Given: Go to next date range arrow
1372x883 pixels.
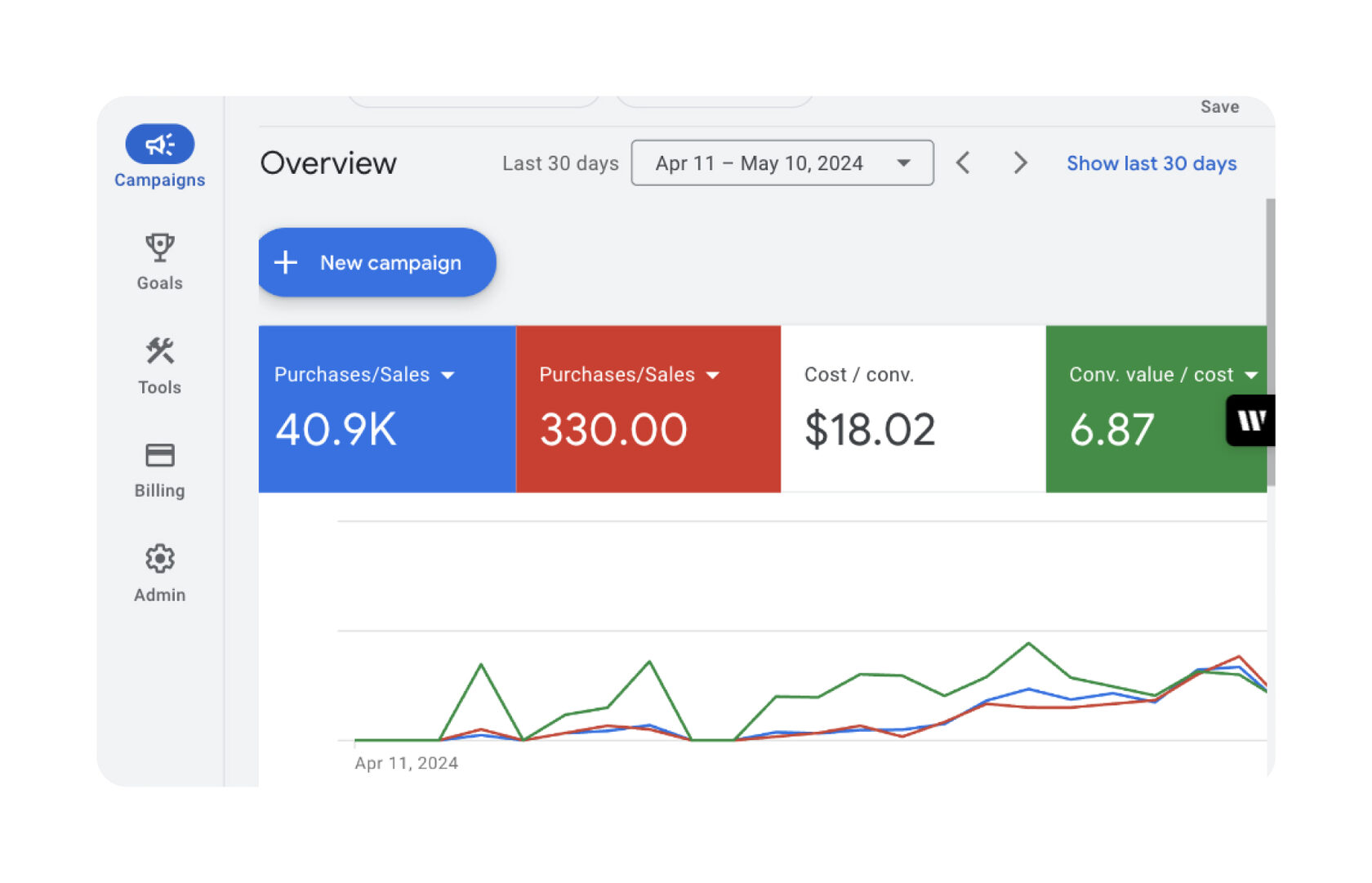Looking at the screenshot, I should point(1020,163).
